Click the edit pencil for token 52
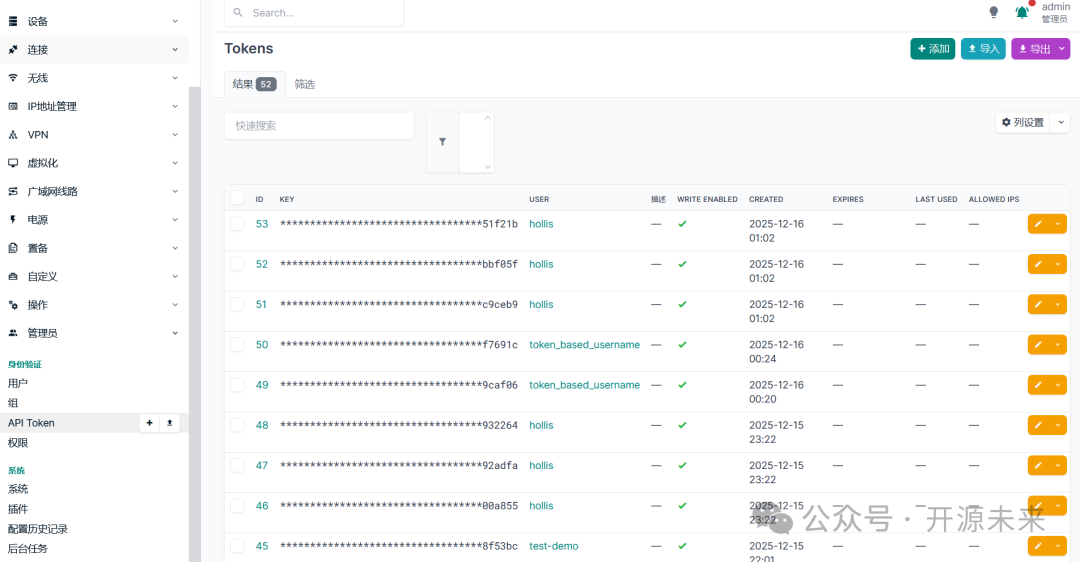This screenshot has width=1080, height=562. 1038,264
